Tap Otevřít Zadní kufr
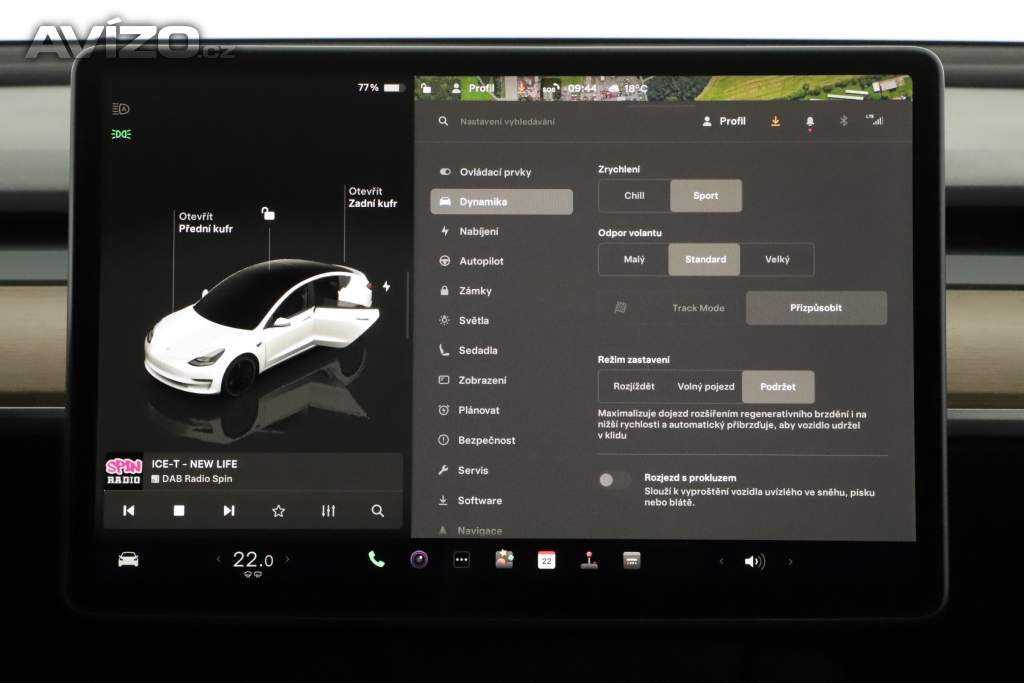 [372, 197]
